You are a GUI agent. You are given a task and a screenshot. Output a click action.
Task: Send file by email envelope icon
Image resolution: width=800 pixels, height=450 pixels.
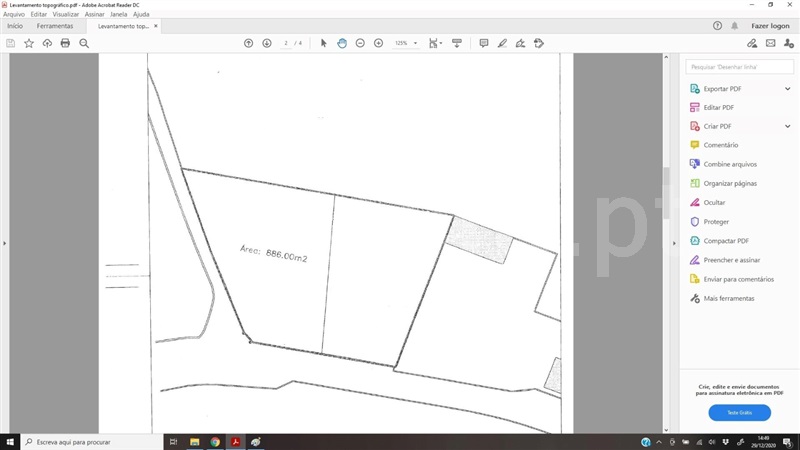pos(770,43)
